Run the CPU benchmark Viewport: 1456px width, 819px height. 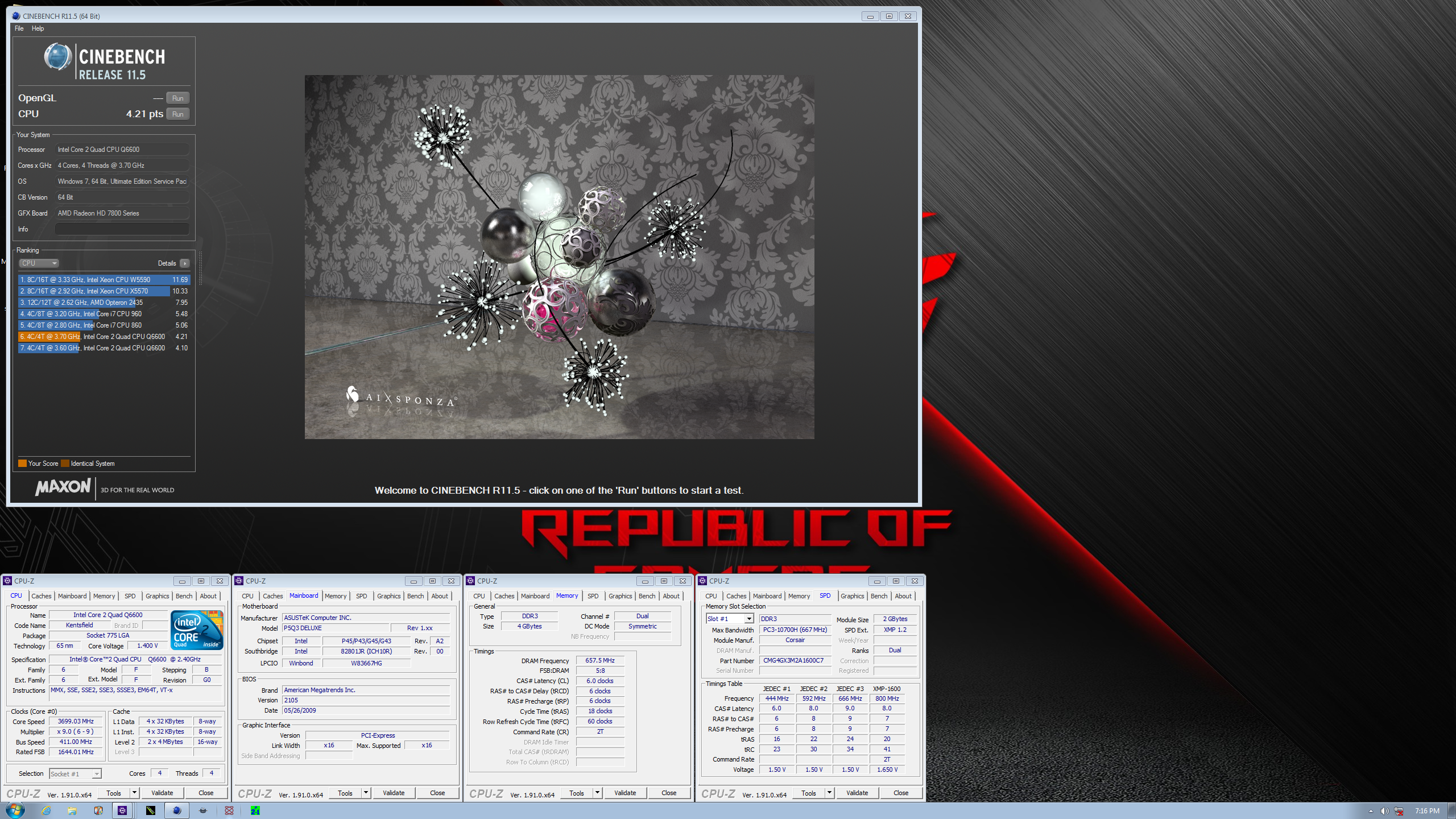[178, 114]
